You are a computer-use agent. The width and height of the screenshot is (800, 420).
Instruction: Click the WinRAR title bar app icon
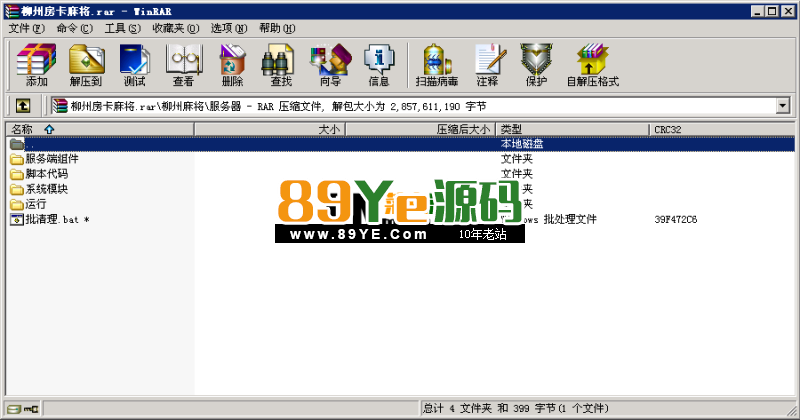pos(12,11)
